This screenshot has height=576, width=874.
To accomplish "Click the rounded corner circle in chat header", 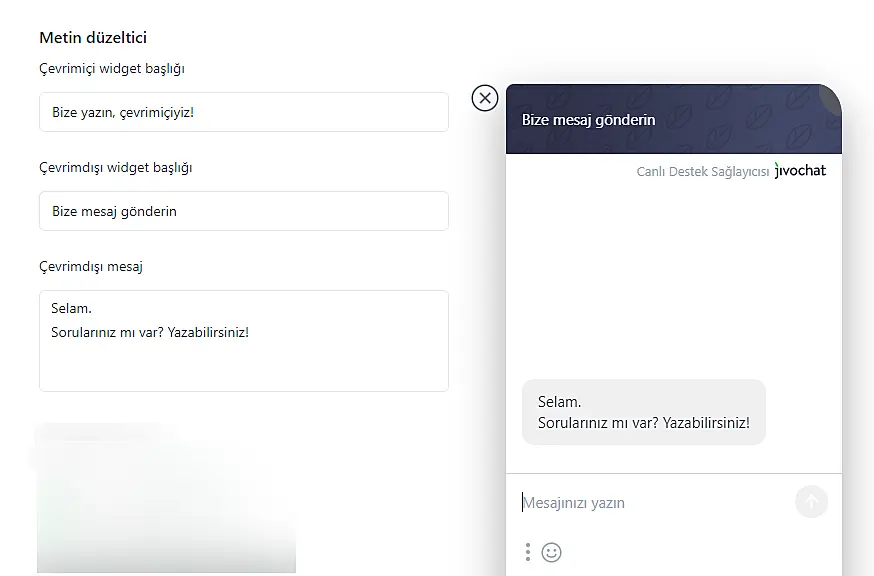I will [832, 96].
